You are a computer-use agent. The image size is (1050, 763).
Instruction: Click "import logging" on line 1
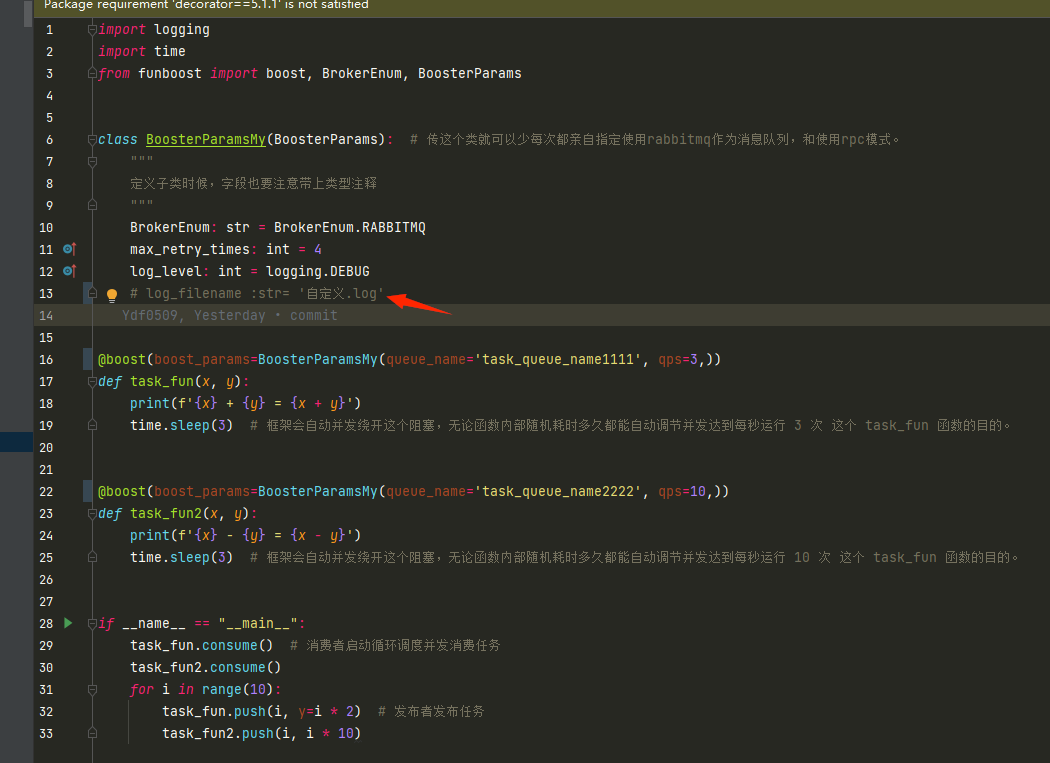click(153, 29)
